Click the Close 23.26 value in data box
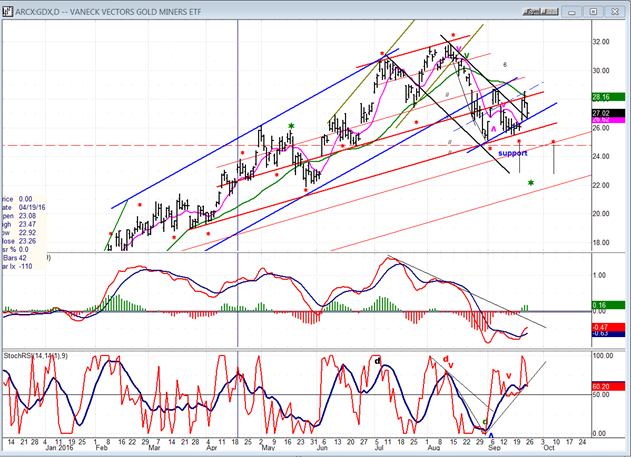631x457 pixels. (x=27, y=241)
